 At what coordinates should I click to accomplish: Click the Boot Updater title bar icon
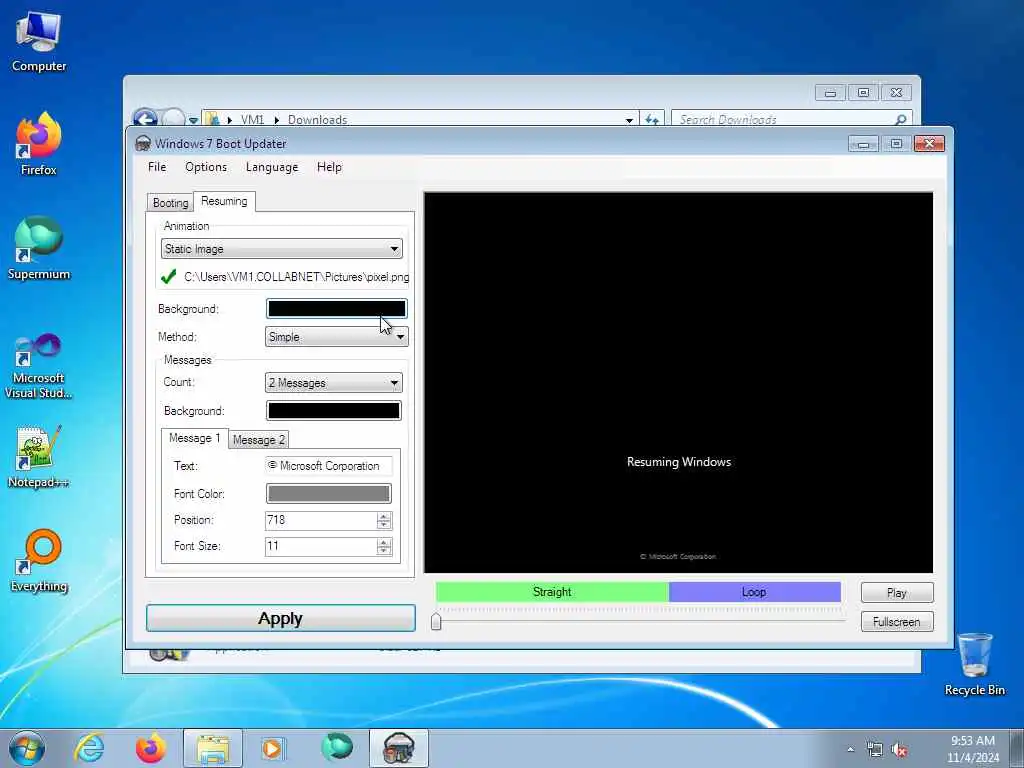pos(142,143)
